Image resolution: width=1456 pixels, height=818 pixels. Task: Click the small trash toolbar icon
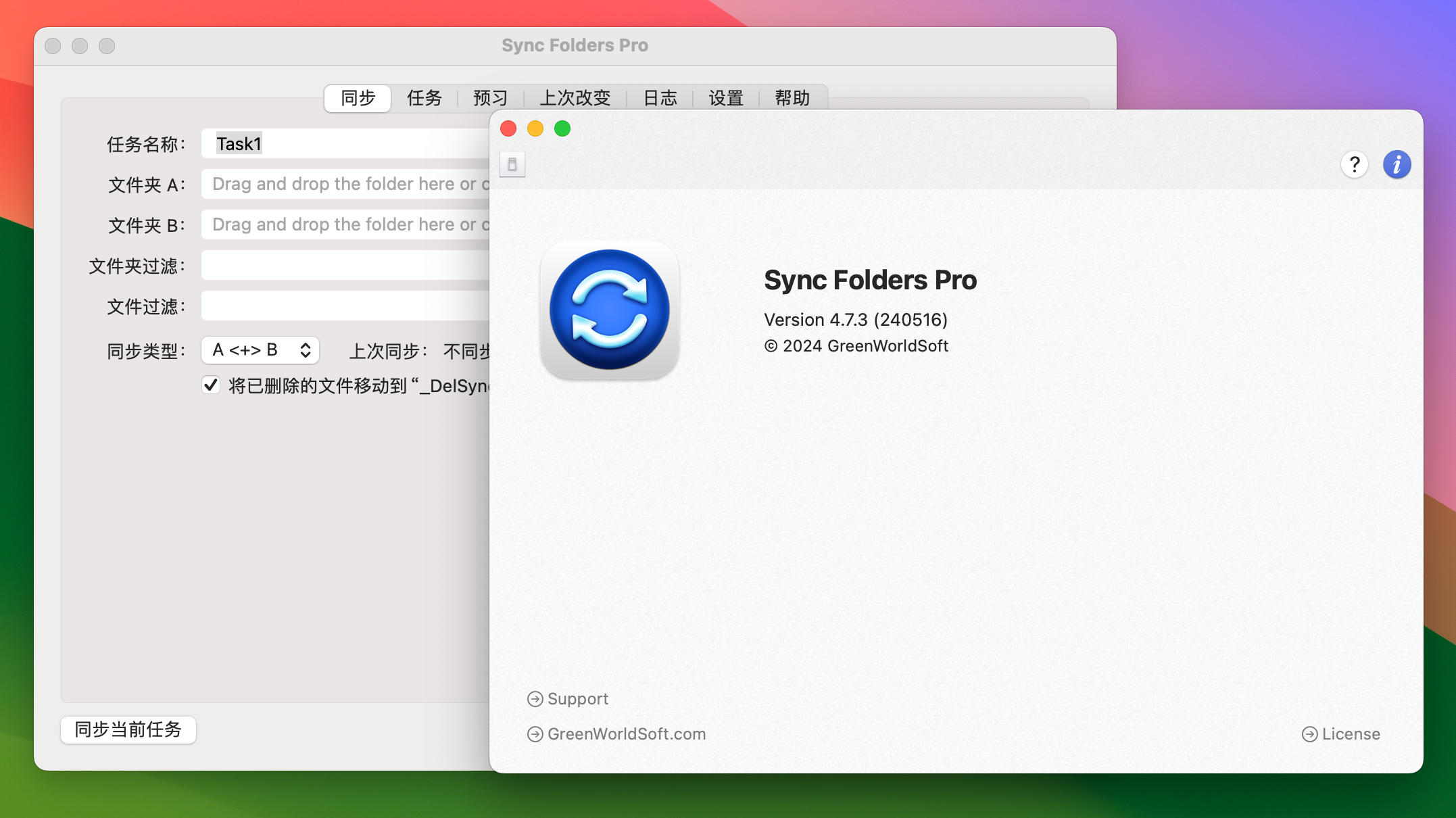click(512, 164)
